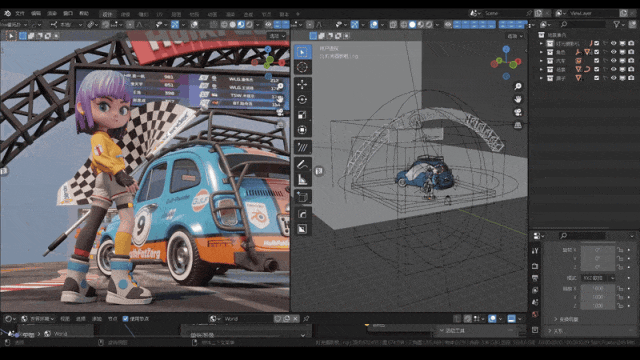Click zoom magnifier in right viewport
Image resolution: width=640 pixels, height=360 pixels.
[518, 87]
